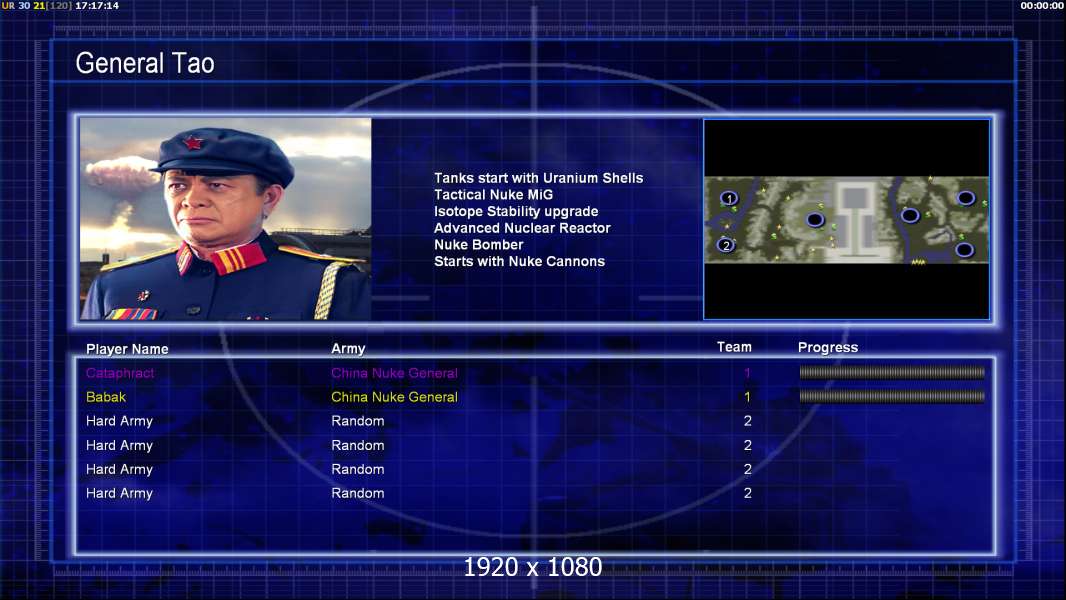Click the 'Progress' column header
The height and width of the screenshot is (600, 1066).
tap(828, 347)
